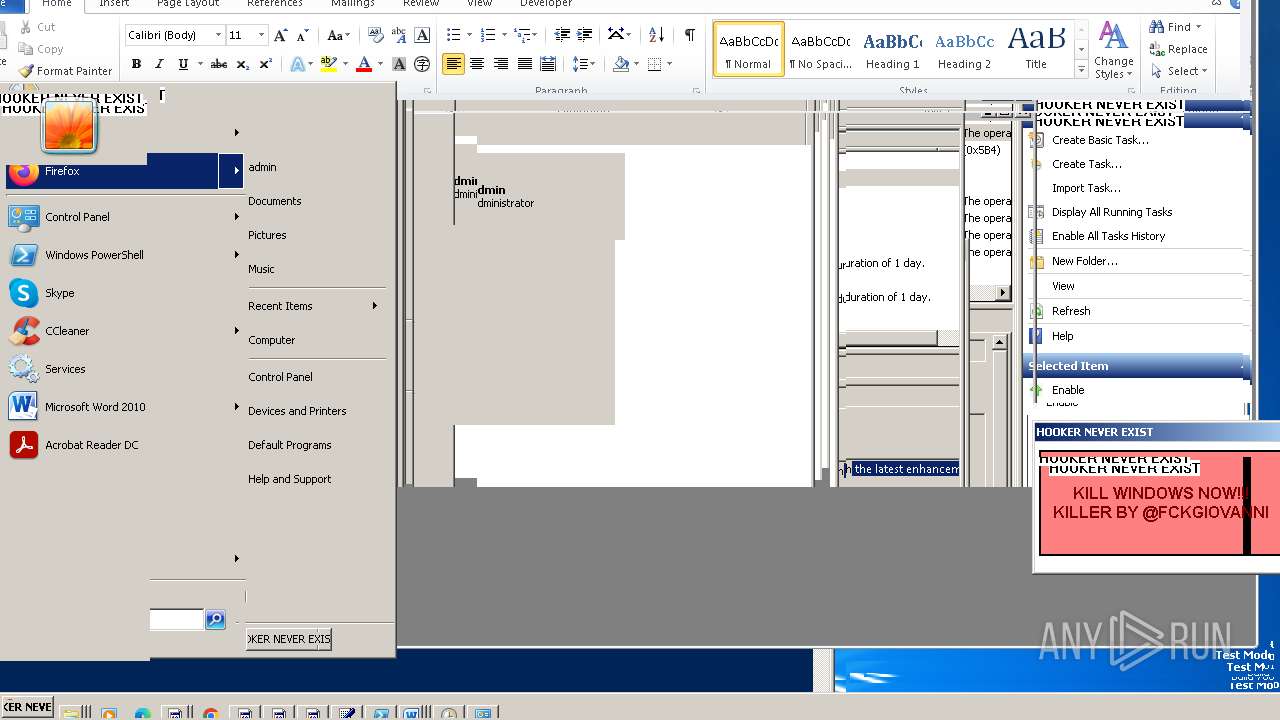The height and width of the screenshot is (720, 1280).
Task: Open Windows PowerShell from Start menu
Action: 94,255
